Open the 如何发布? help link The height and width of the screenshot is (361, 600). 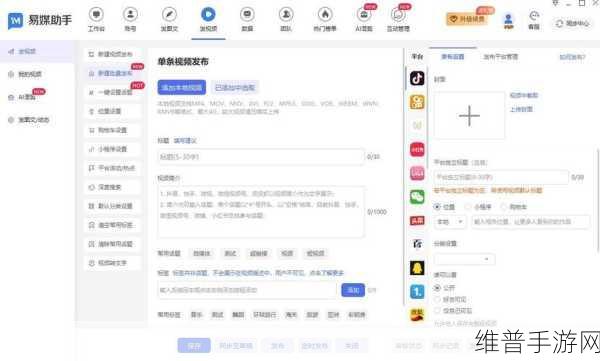572,57
